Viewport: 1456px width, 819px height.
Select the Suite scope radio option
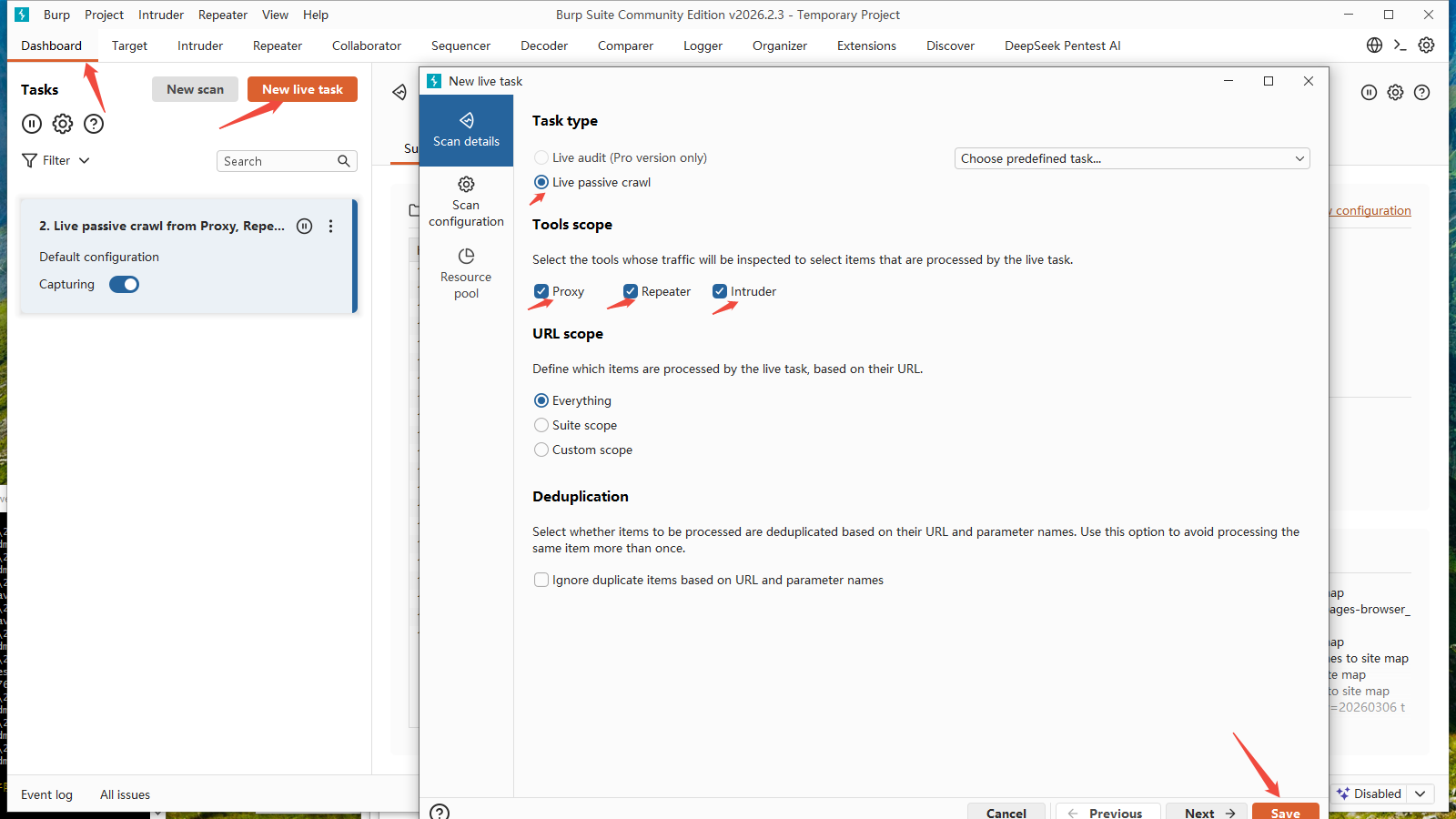click(x=541, y=425)
